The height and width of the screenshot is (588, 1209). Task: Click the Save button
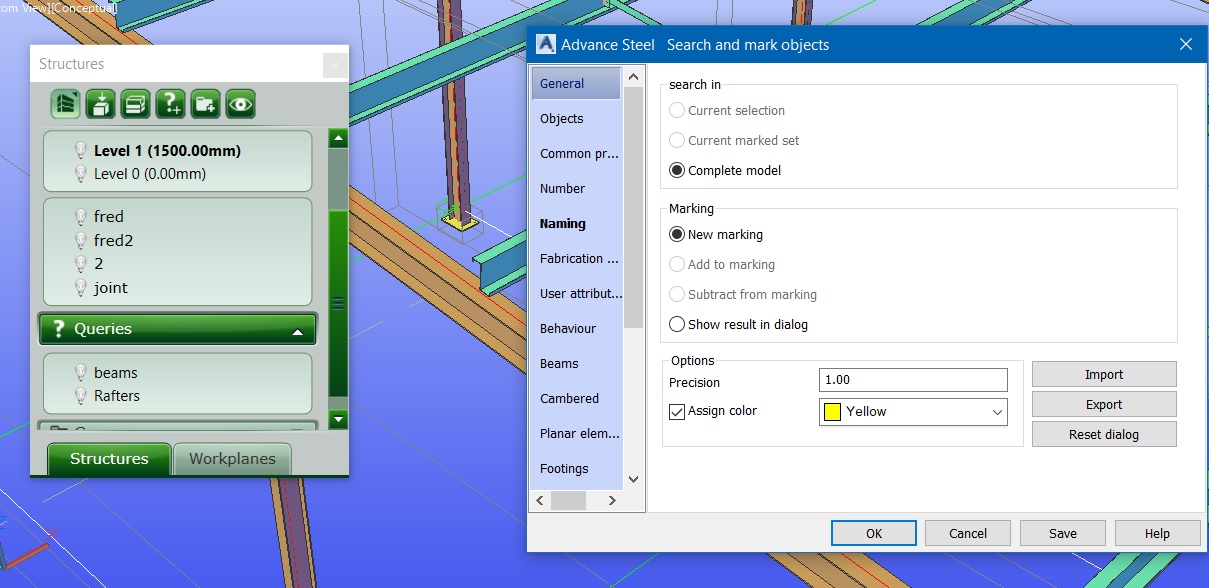[1062, 533]
